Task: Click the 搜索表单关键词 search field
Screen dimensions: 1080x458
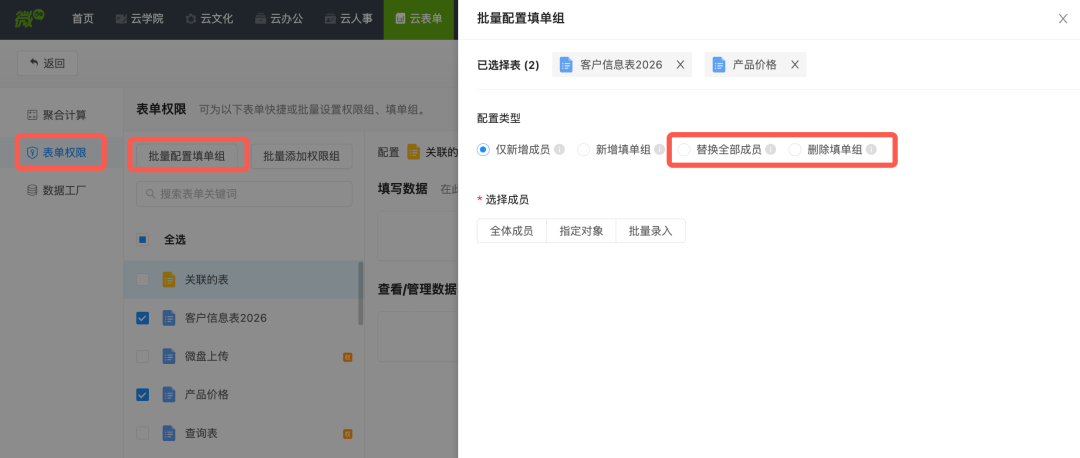Action: pos(245,193)
